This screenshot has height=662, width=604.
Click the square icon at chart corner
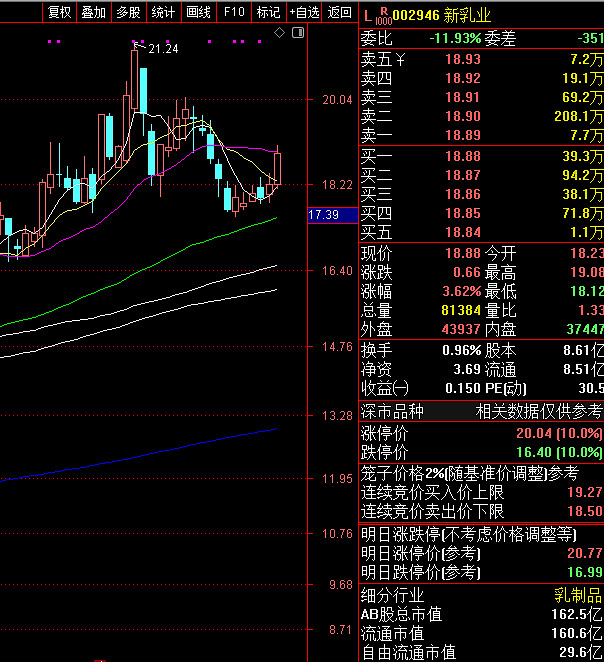pos(297,33)
